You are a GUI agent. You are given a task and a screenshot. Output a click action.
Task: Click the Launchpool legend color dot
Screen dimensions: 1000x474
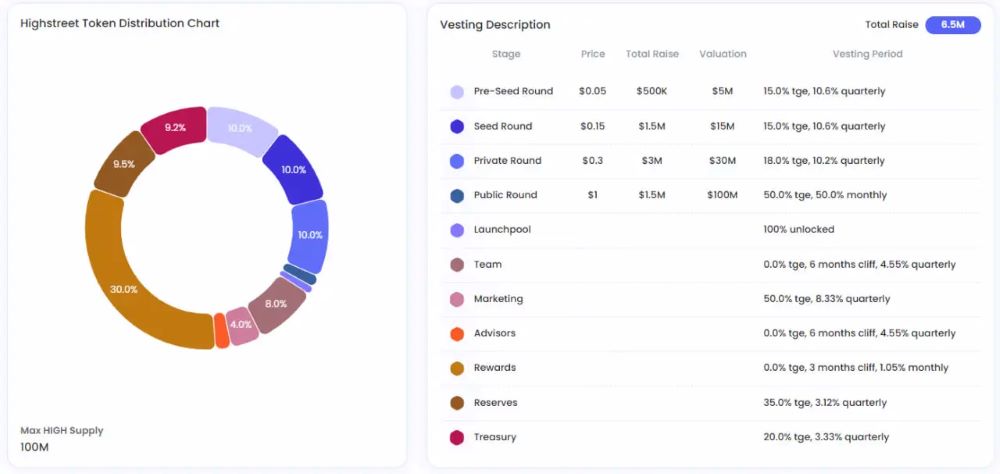[x=457, y=230]
